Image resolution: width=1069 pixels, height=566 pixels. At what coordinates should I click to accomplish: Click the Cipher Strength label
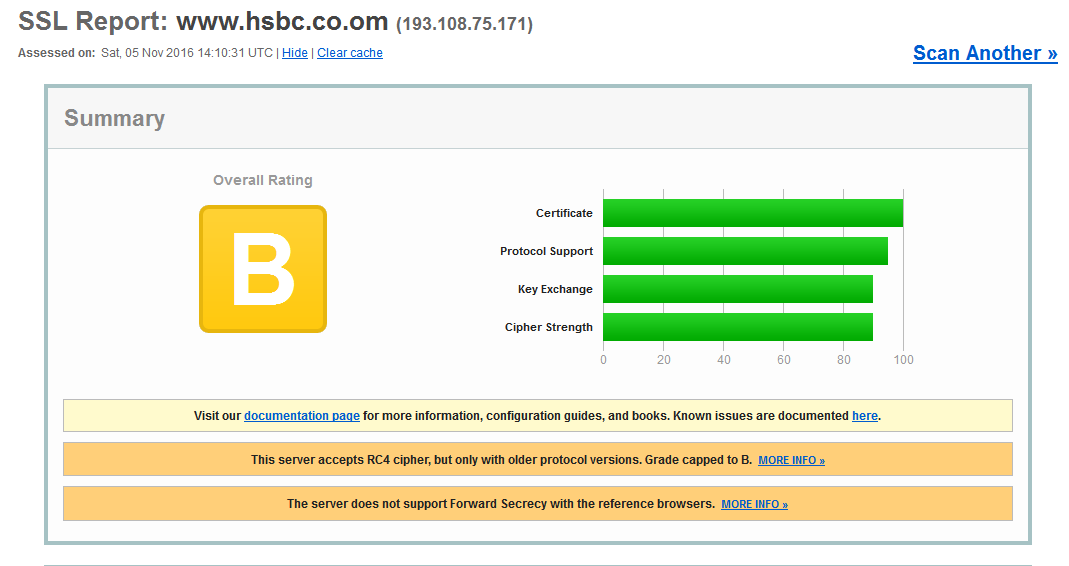click(x=549, y=327)
